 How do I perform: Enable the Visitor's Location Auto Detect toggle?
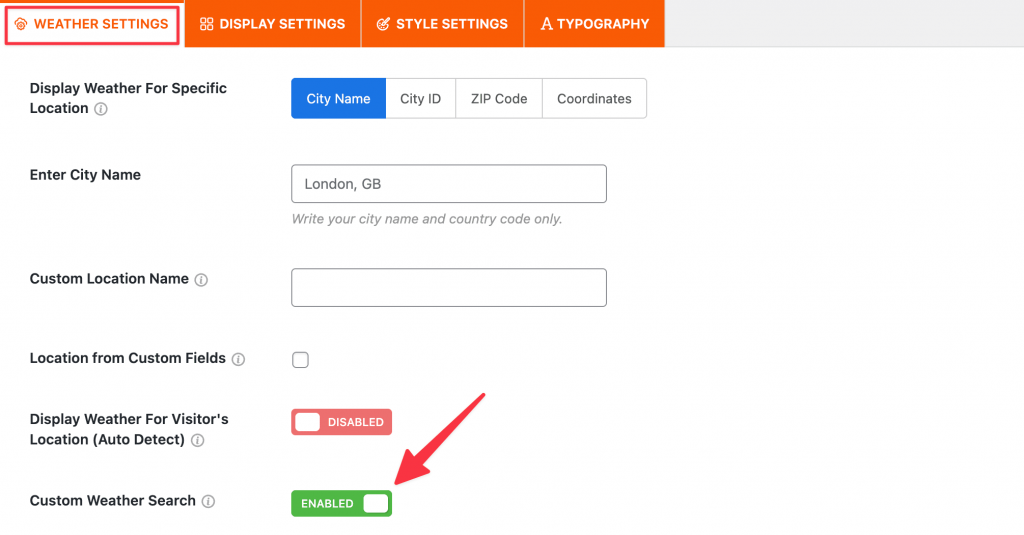click(342, 422)
